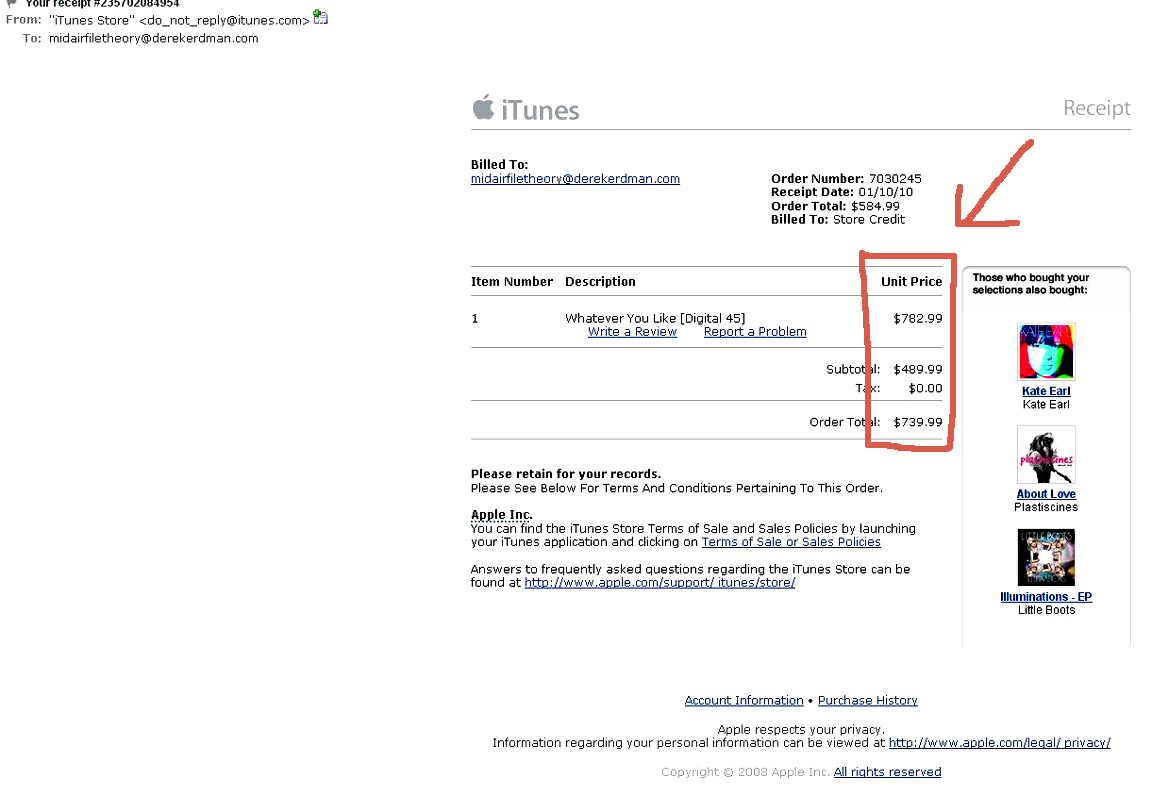Open the Illuminations - EP title link
The image size is (1152, 796).
(1045, 597)
